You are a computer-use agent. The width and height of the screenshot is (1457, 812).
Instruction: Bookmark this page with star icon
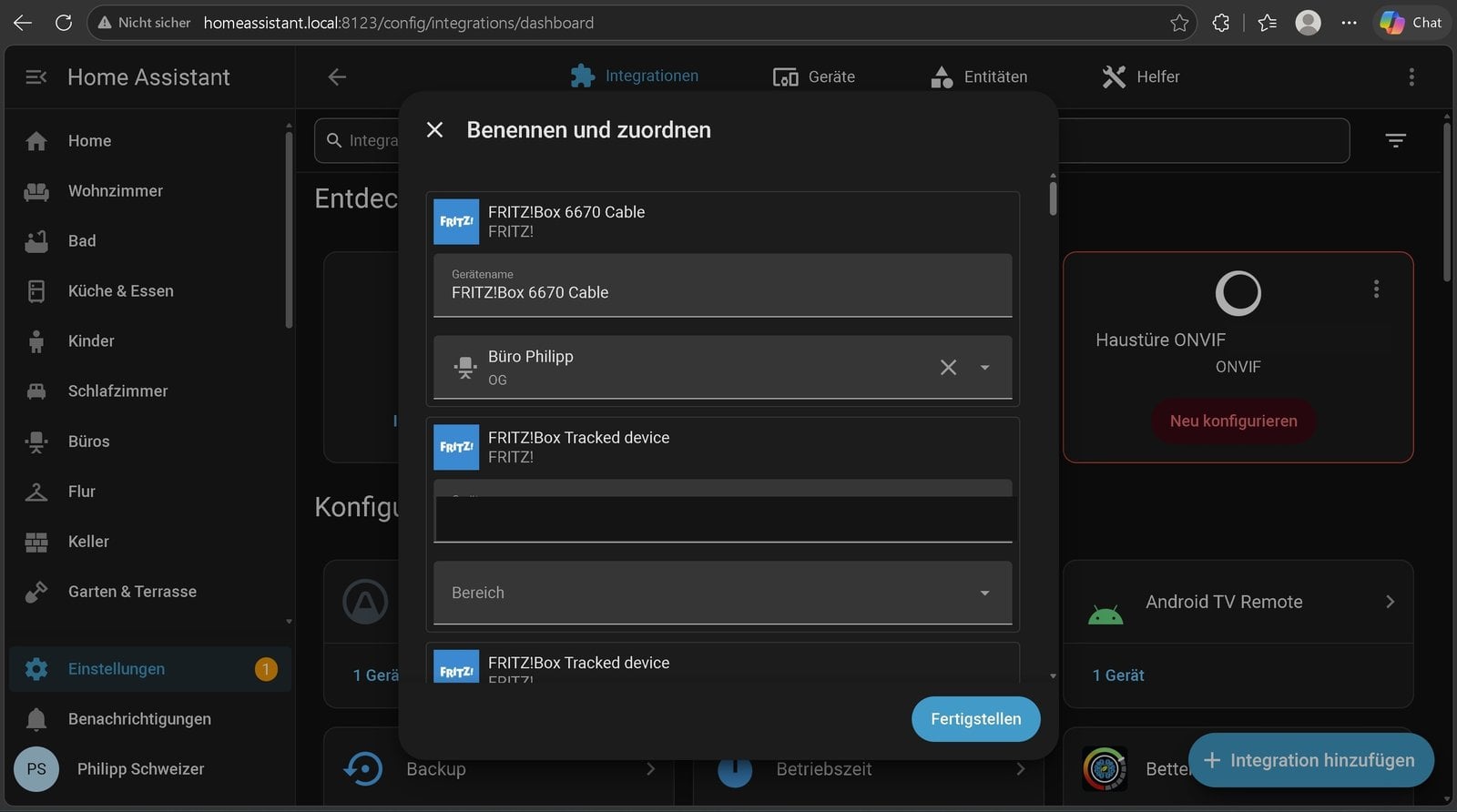point(1179,23)
